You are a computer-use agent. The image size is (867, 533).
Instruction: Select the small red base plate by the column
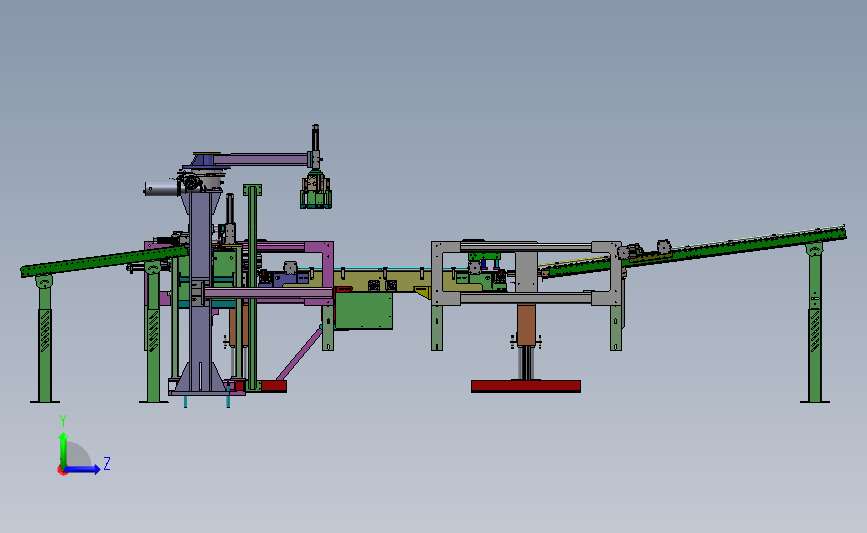(x=273, y=386)
